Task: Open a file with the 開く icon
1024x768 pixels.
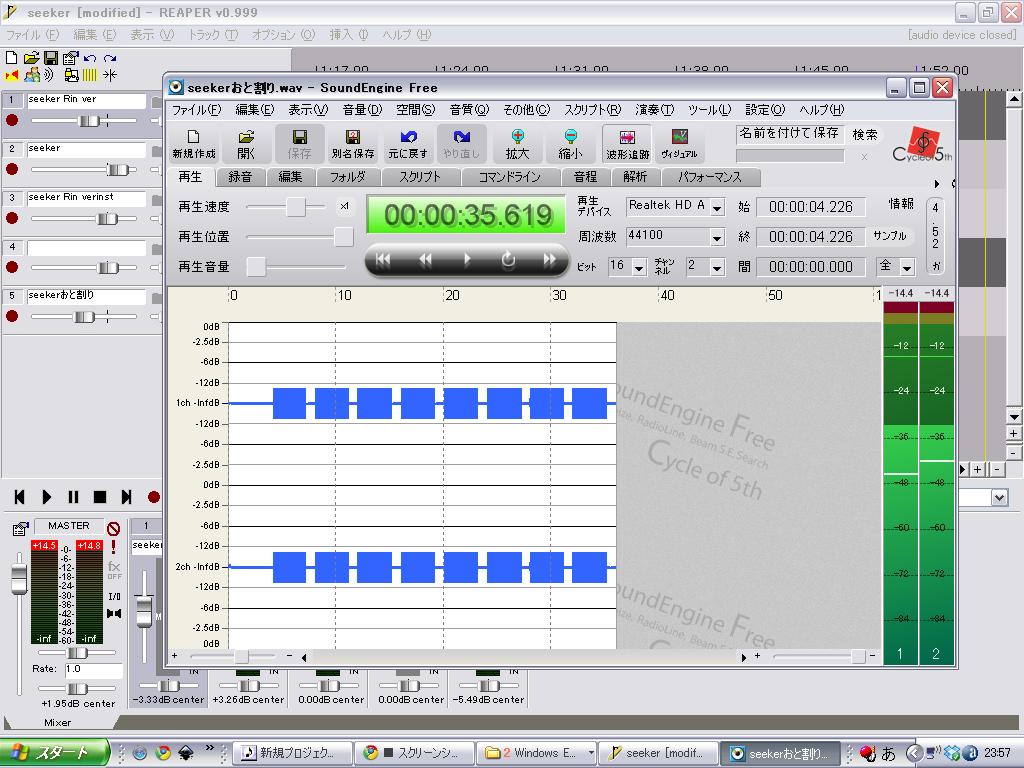Action: coord(246,144)
